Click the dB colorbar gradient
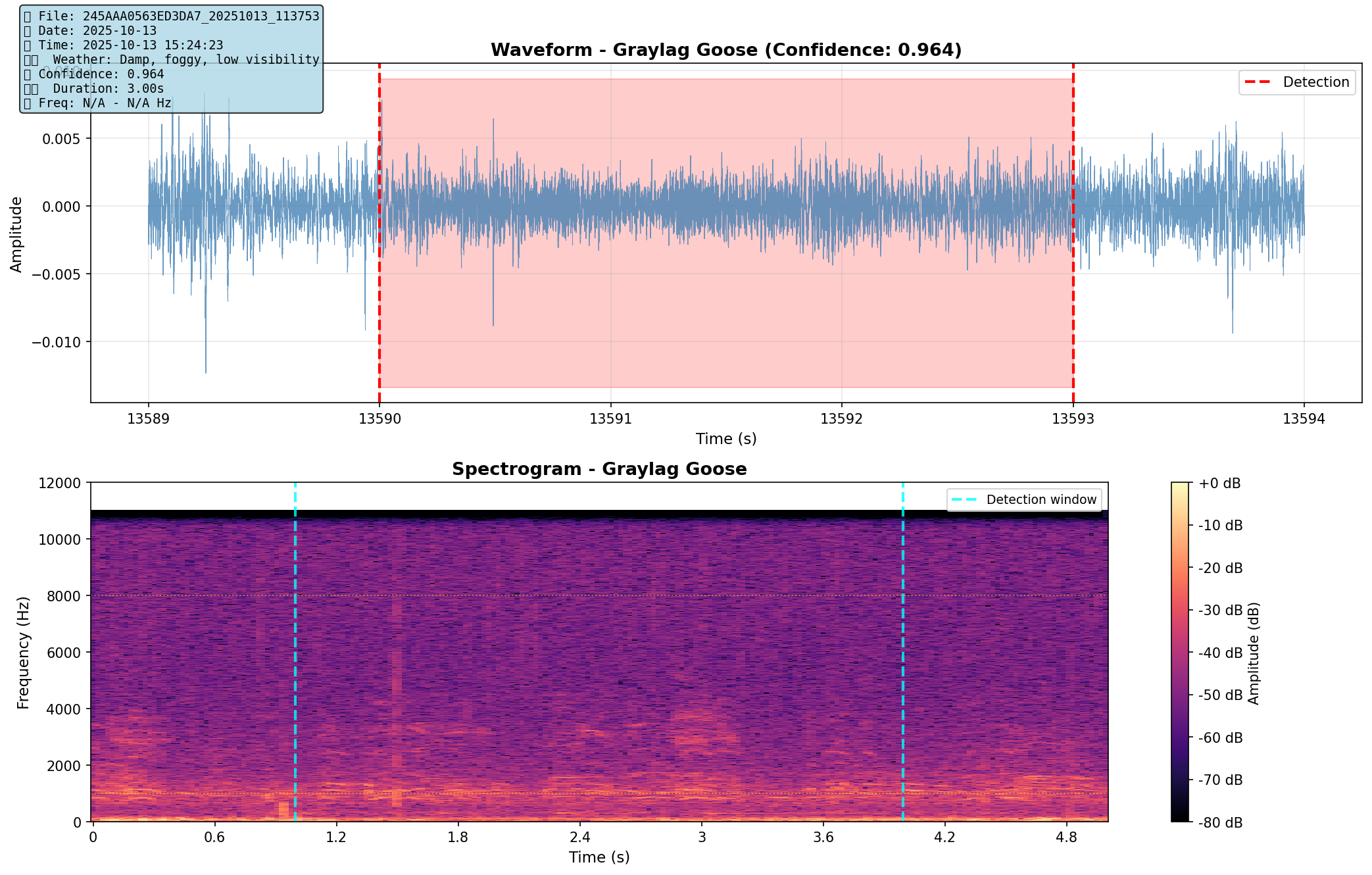 tap(1181, 651)
